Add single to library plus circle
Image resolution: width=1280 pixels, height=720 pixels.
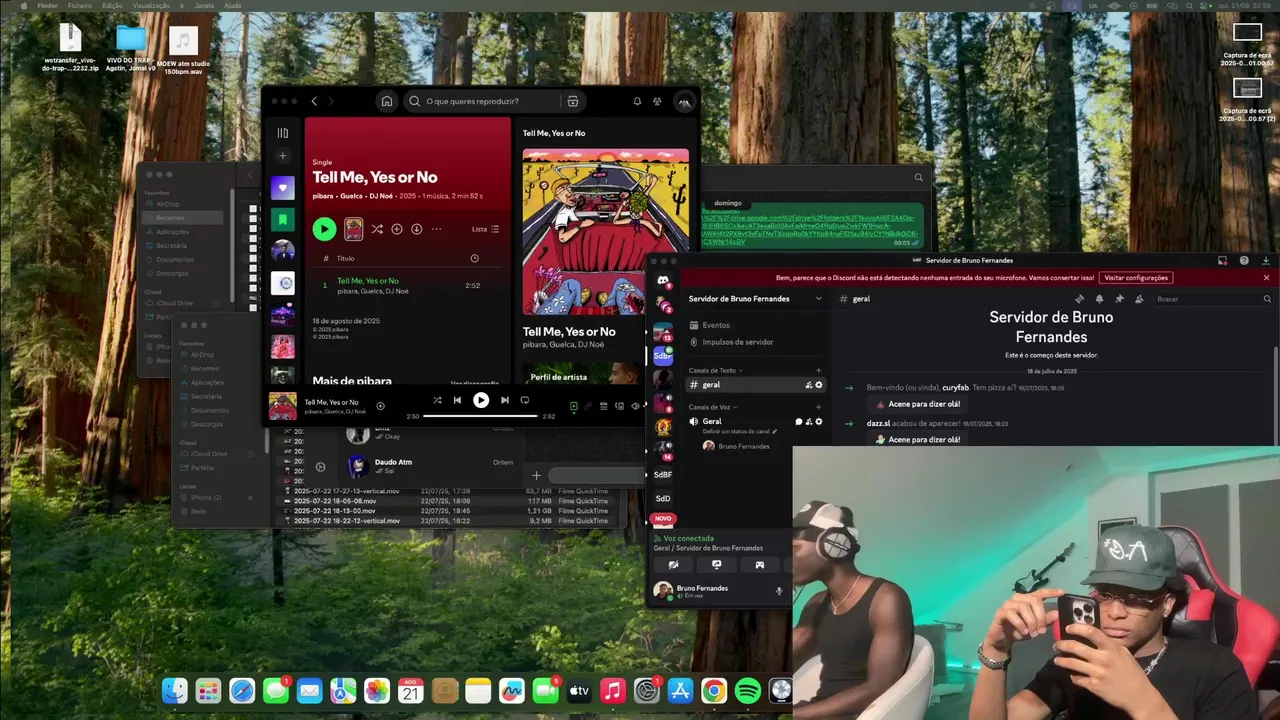coord(397,229)
